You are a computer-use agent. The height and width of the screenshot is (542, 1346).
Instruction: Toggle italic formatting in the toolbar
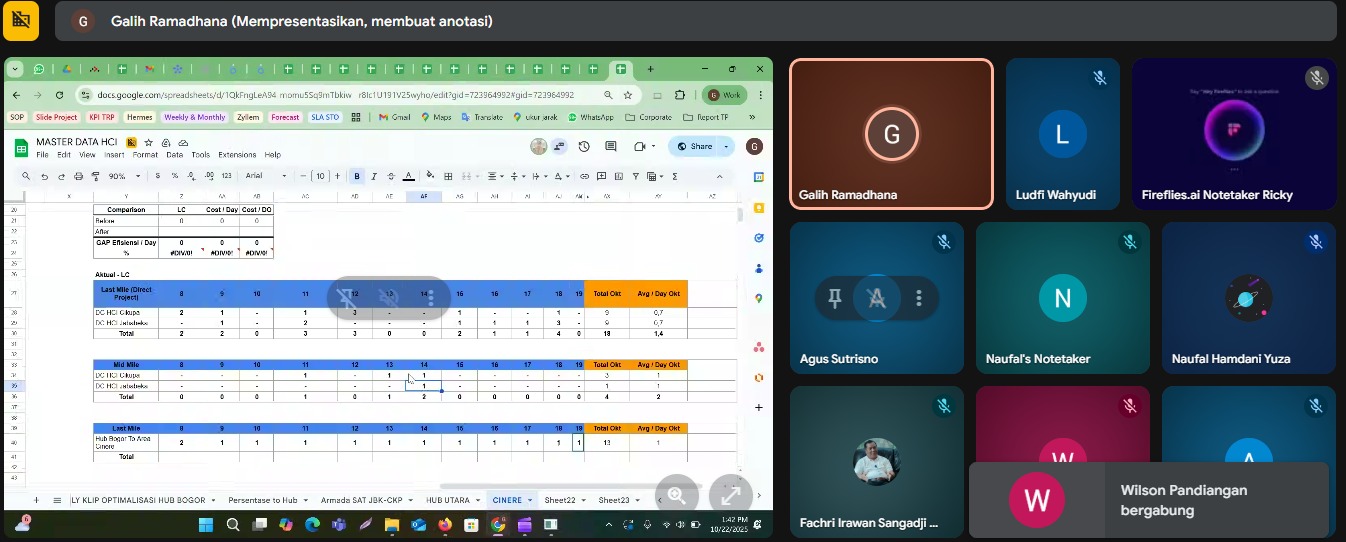pos(373,176)
